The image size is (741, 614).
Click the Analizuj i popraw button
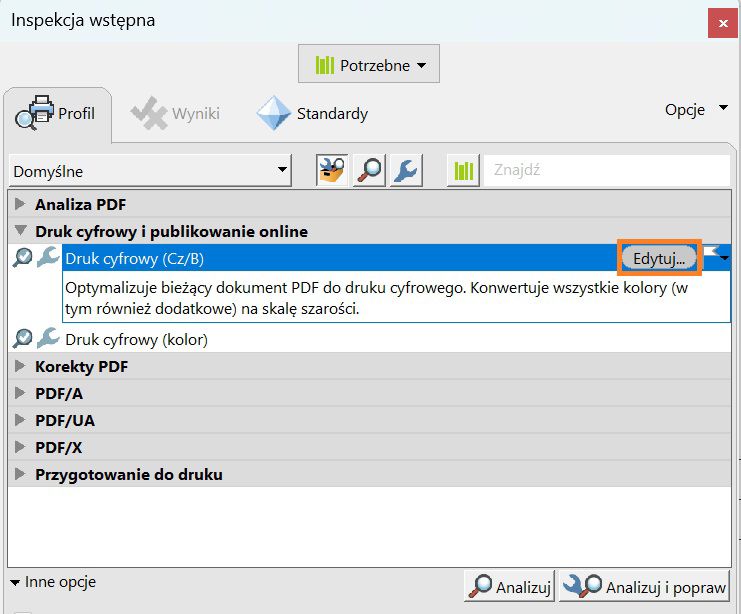[x=644, y=586]
